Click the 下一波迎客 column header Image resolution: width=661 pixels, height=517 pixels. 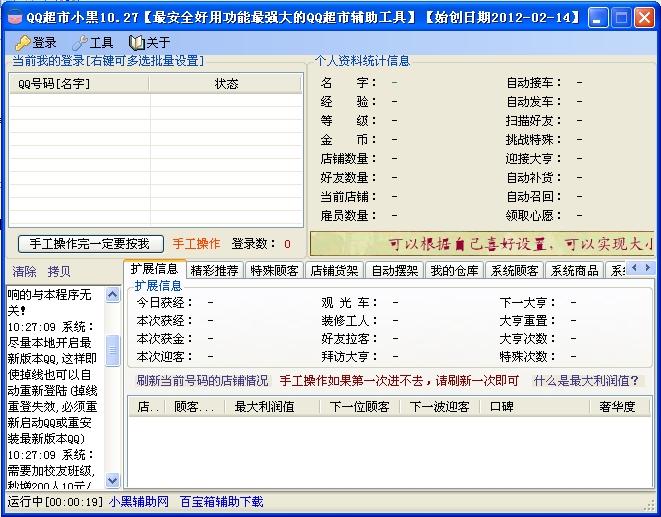click(x=440, y=407)
